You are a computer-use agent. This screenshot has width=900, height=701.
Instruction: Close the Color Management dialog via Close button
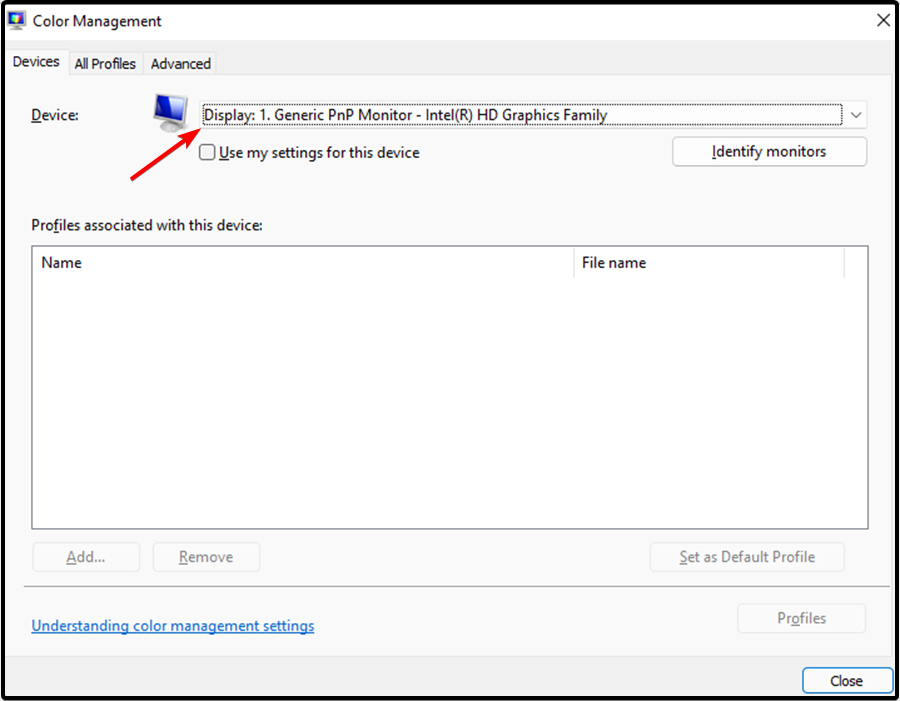click(847, 680)
